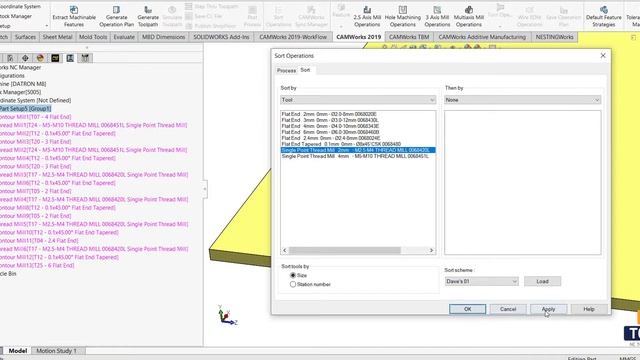Select Machine [DATRON M8] tree item
This screenshot has width=640, height=360.
(23, 84)
